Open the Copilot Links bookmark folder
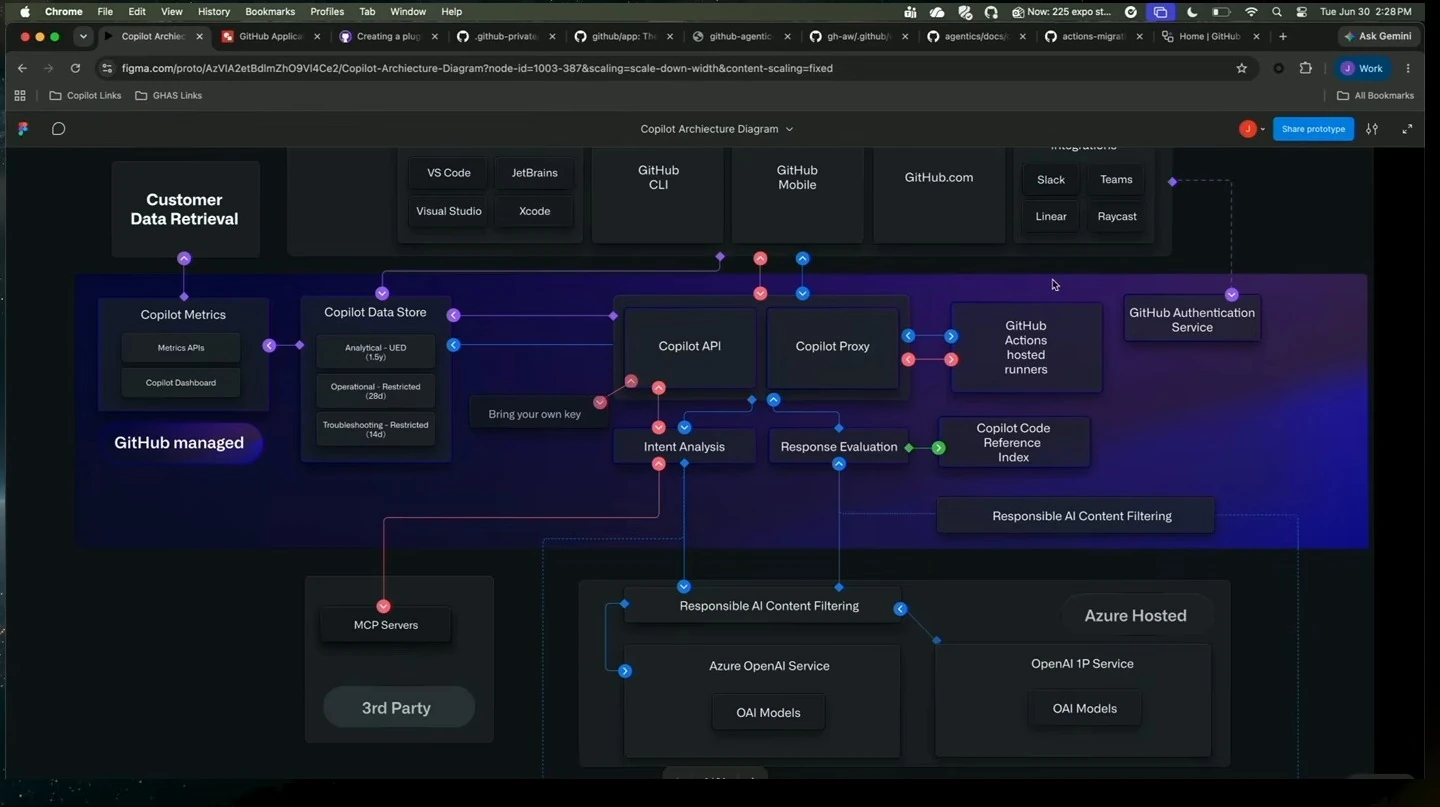 [x=86, y=96]
